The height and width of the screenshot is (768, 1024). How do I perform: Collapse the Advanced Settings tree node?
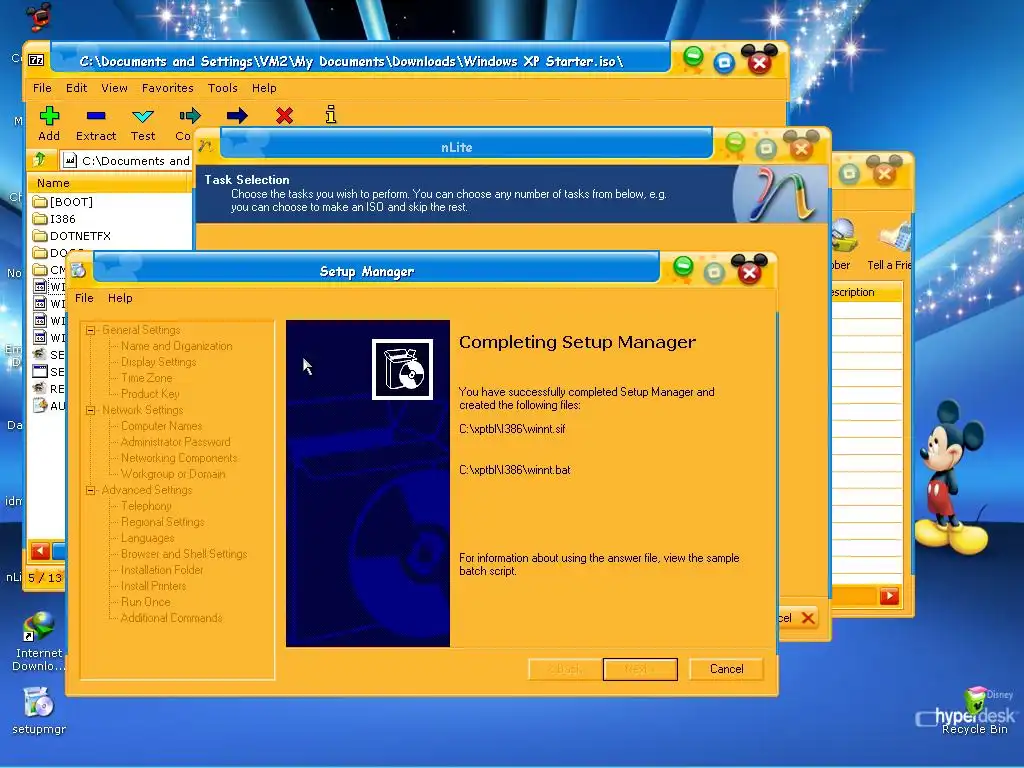point(91,490)
